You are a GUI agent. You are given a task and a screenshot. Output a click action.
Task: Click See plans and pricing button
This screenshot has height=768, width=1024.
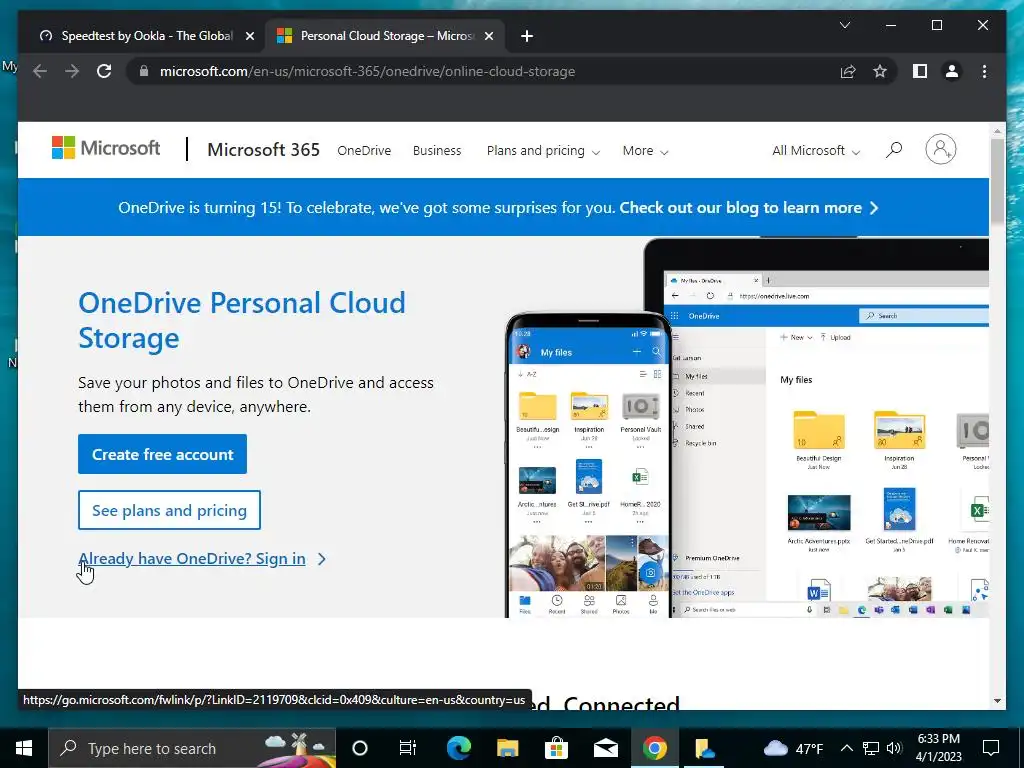[x=169, y=510]
